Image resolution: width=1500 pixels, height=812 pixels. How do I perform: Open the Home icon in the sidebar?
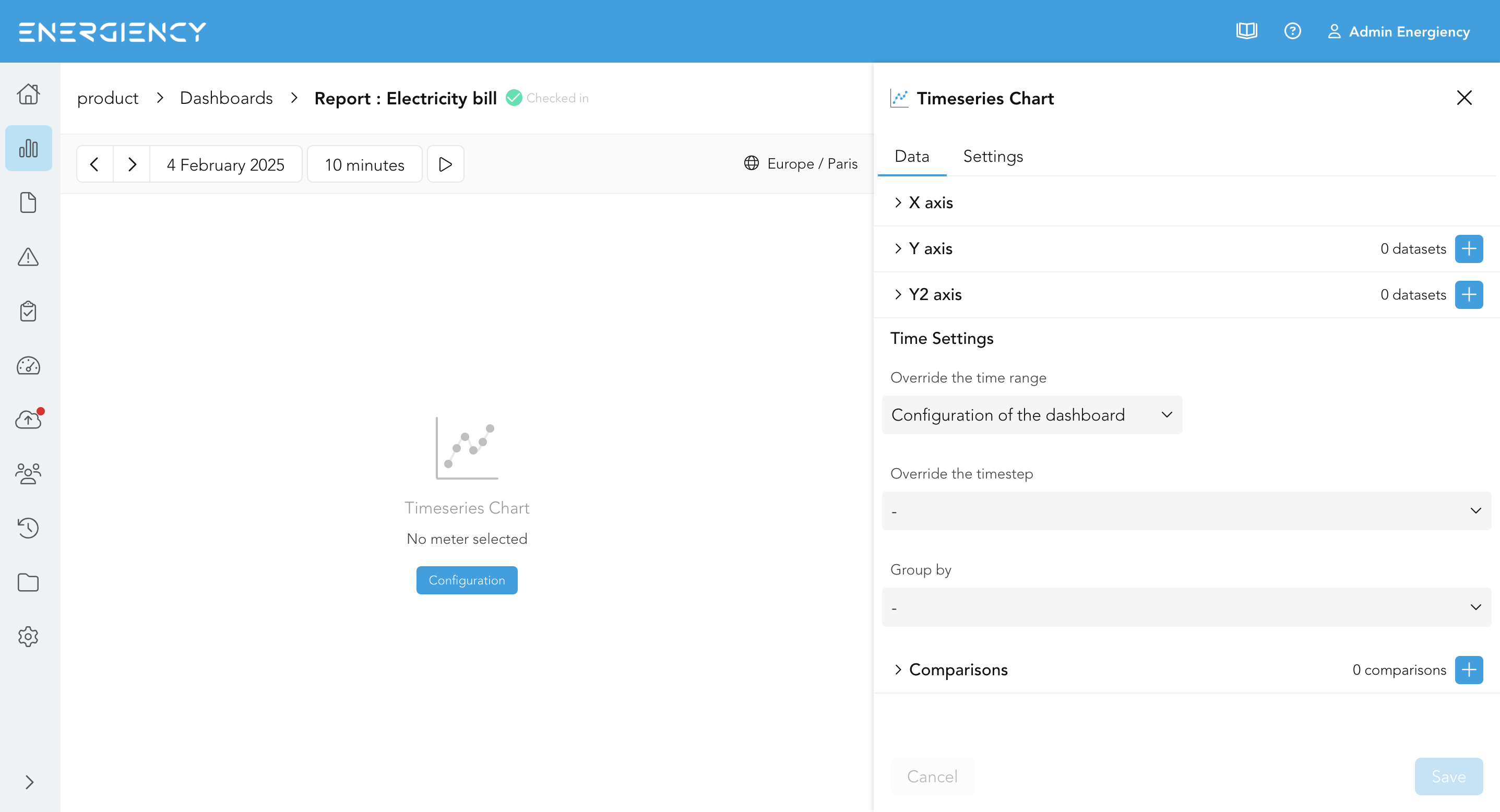28,94
